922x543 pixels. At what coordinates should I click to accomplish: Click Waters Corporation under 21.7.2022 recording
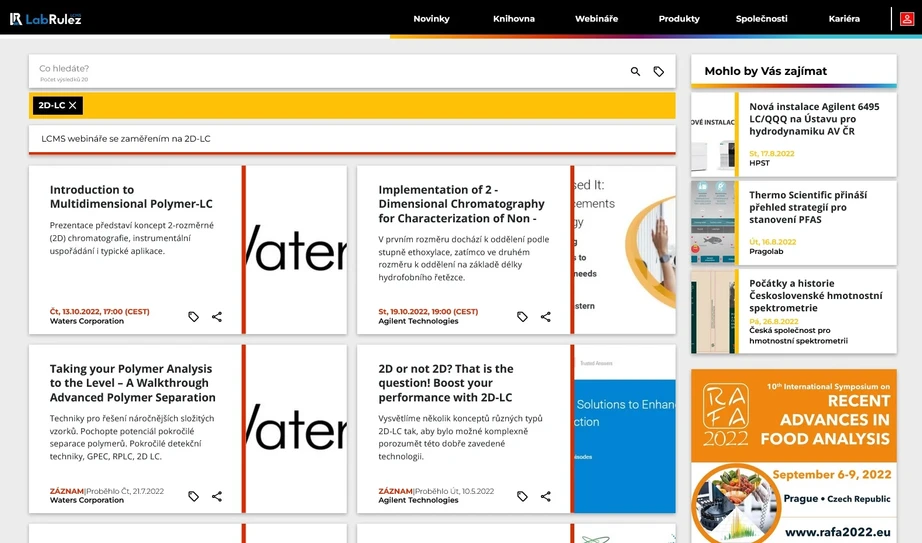click(86, 500)
